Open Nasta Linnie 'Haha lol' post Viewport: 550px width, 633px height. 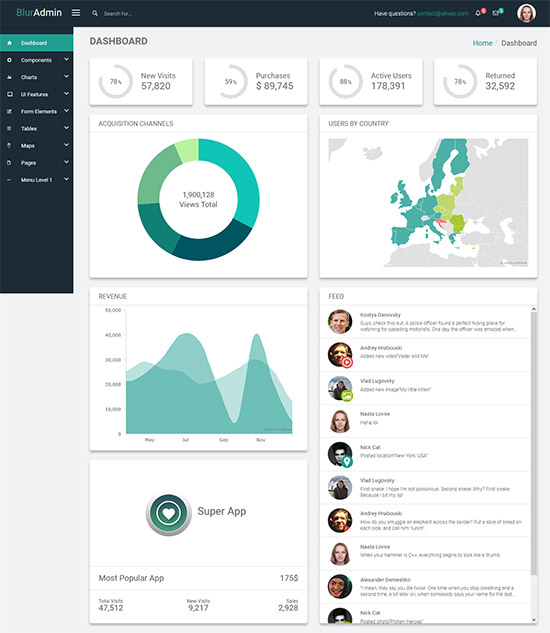[426, 421]
